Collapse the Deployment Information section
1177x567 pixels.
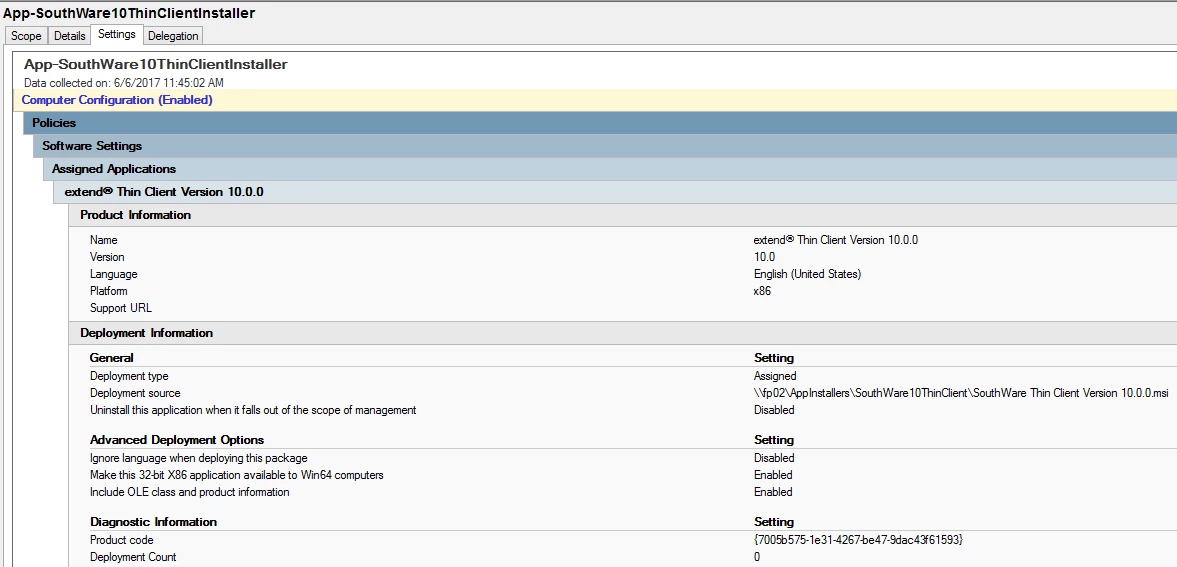(x=623, y=333)
